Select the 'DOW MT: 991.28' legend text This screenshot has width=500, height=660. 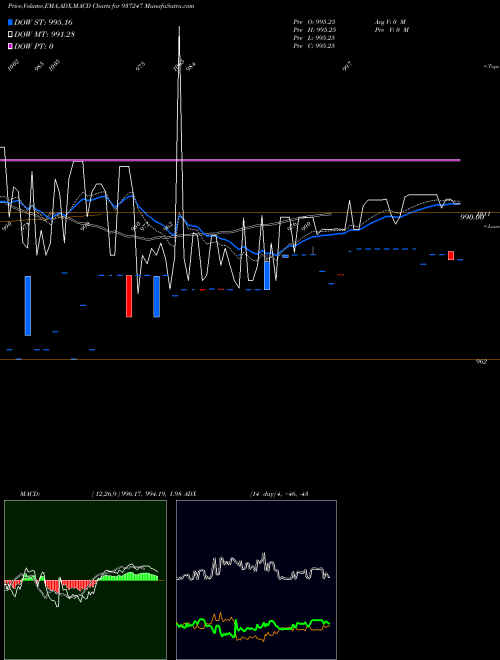(x=44, y=34)
